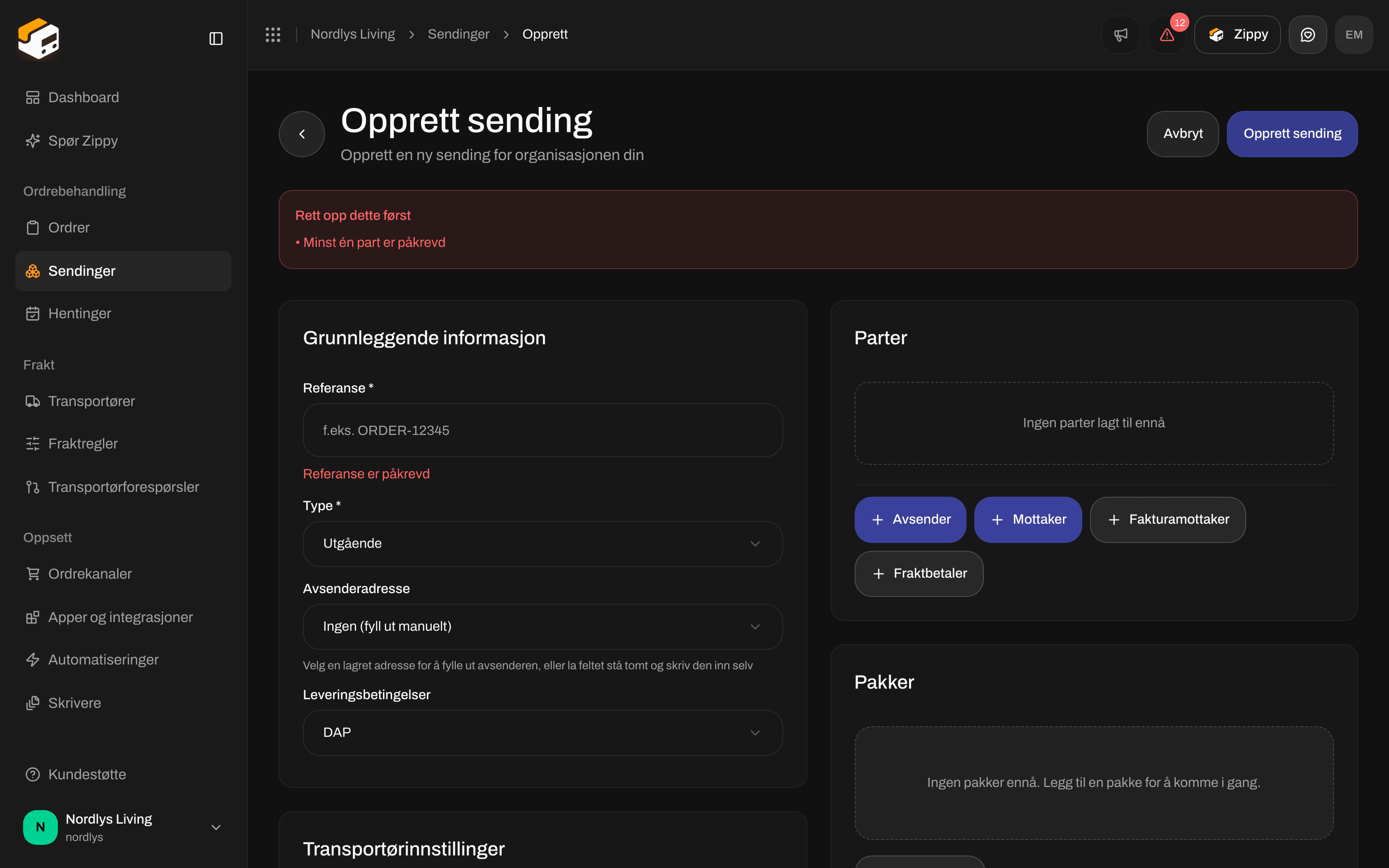1389x868 pixels.
Task: Click the Skrivere icon
Action: 33,703
